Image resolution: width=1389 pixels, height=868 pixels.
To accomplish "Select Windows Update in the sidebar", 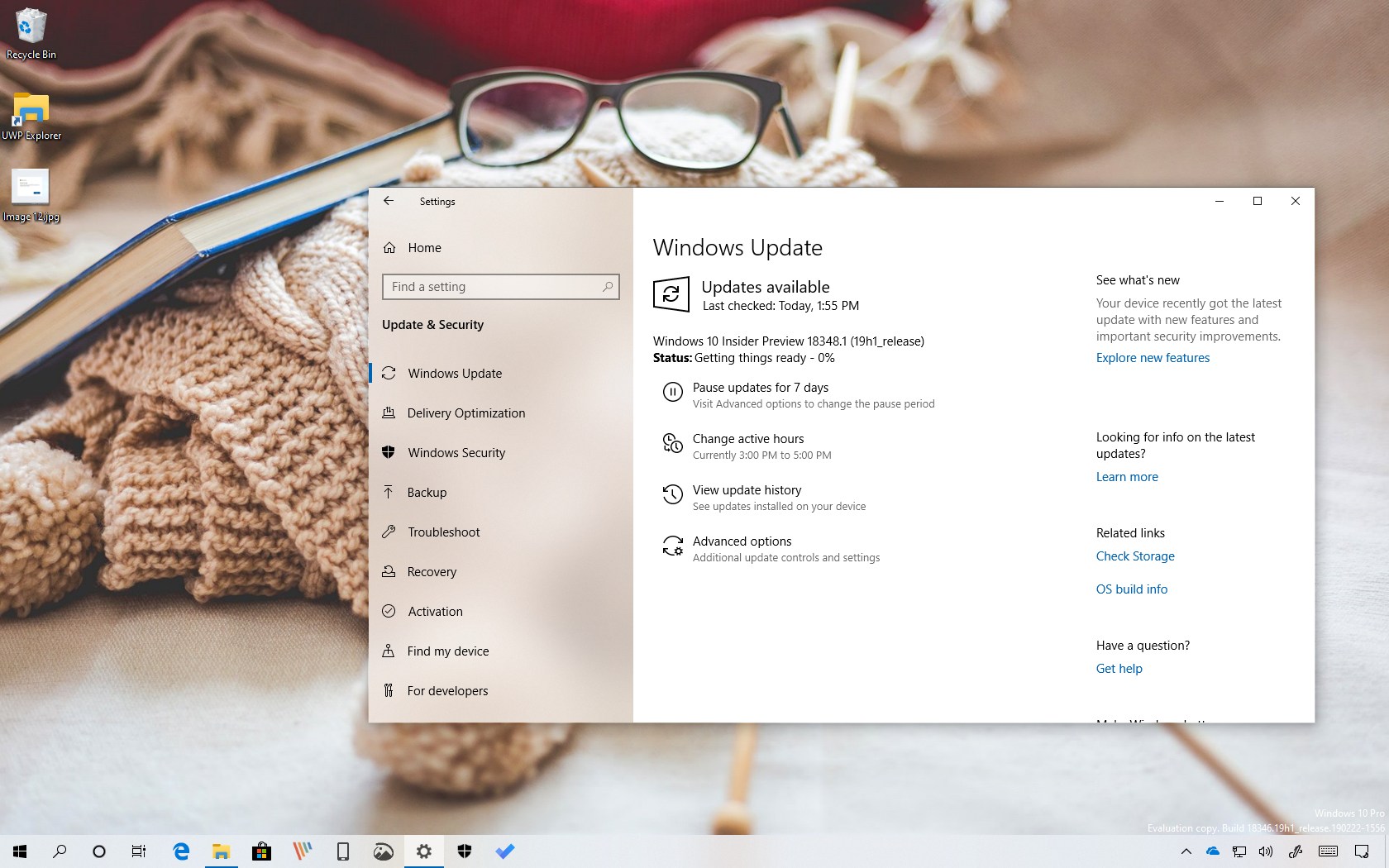I will tap(454, 373).
